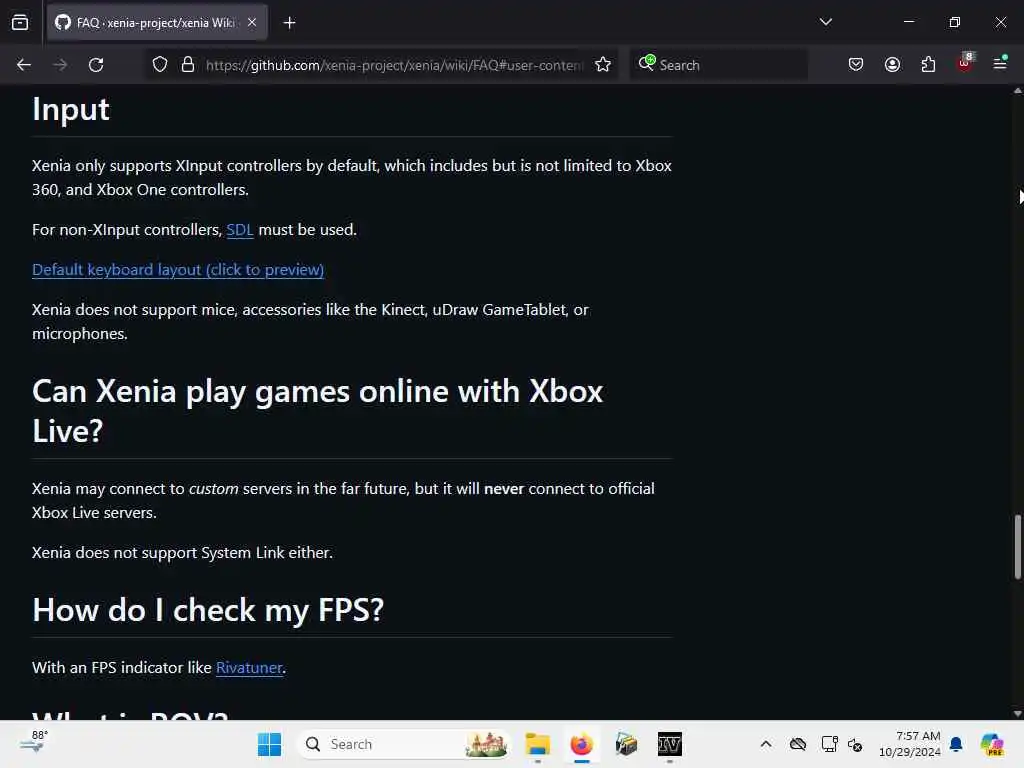
Task: Open the Firefox hamburger menu
Action: click(1000, 63)
